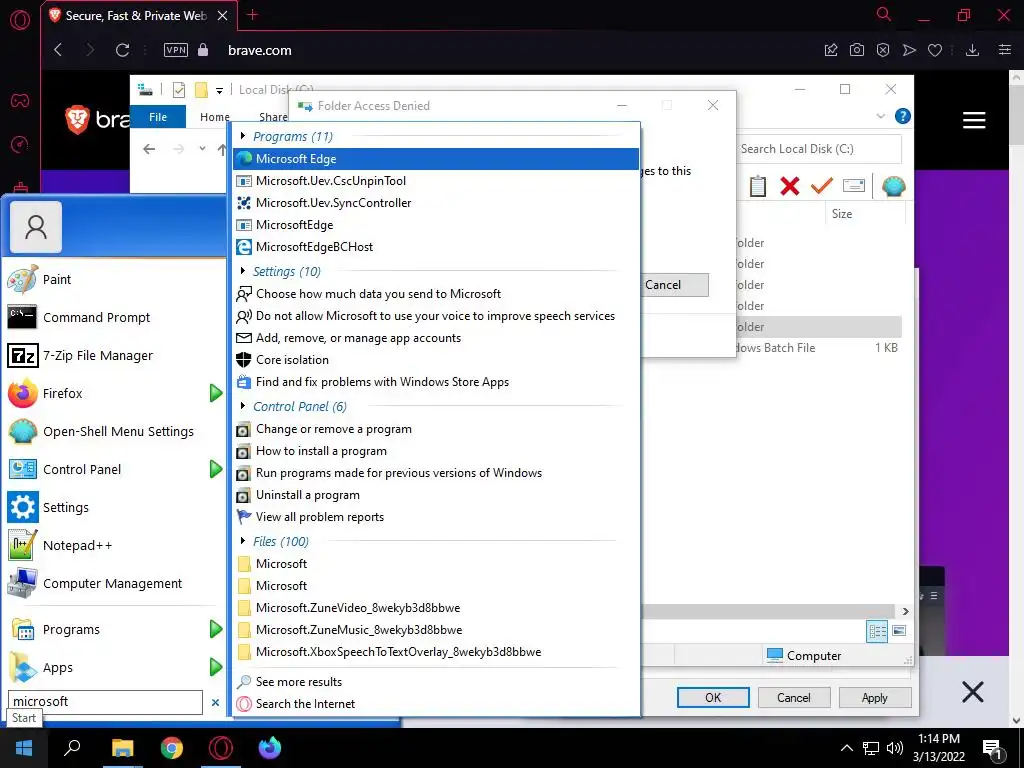The width and height of the screenshot is (1024, 768).
Task: Click the Windows Start button
Action: point(24,747)
